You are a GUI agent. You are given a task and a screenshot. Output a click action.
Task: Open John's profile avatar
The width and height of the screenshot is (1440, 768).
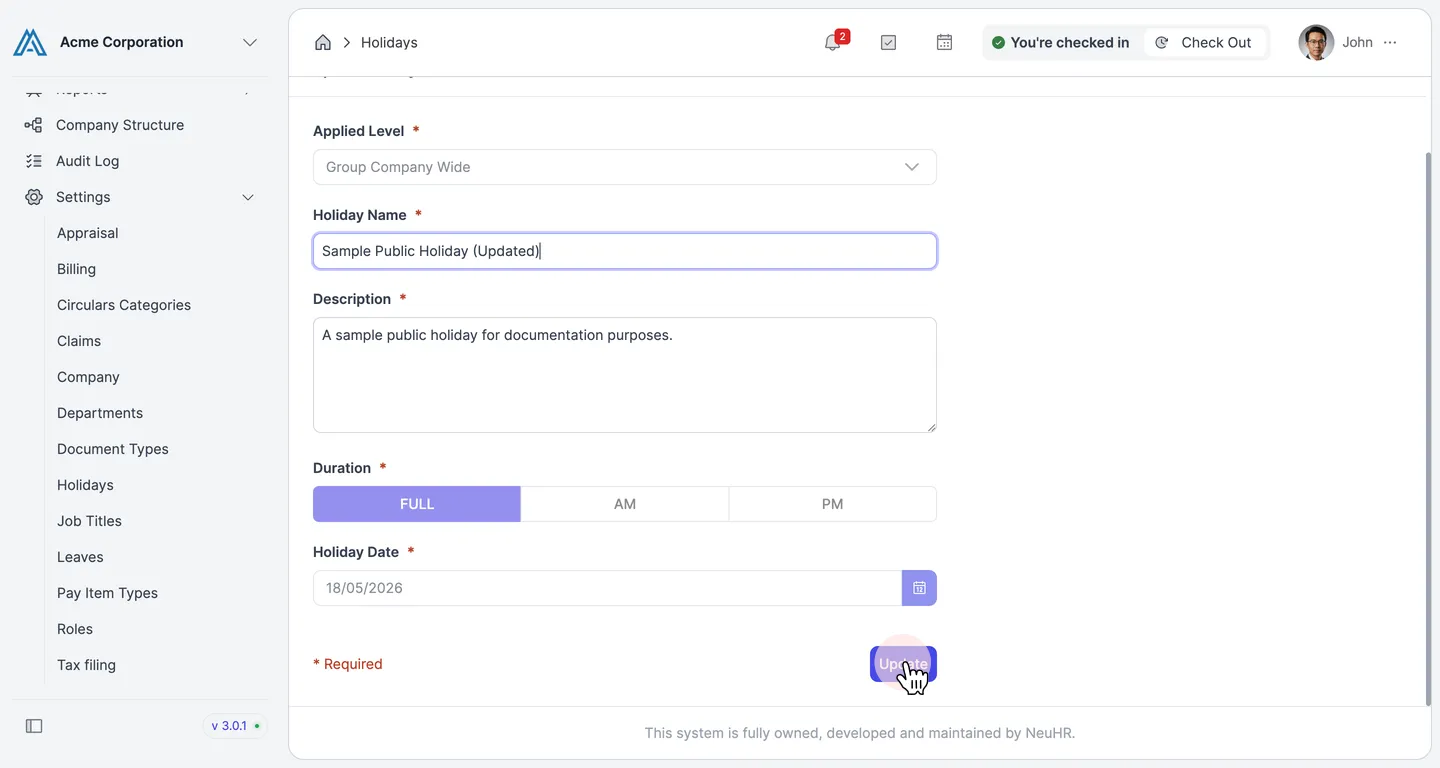click(x=1316, y=42)
